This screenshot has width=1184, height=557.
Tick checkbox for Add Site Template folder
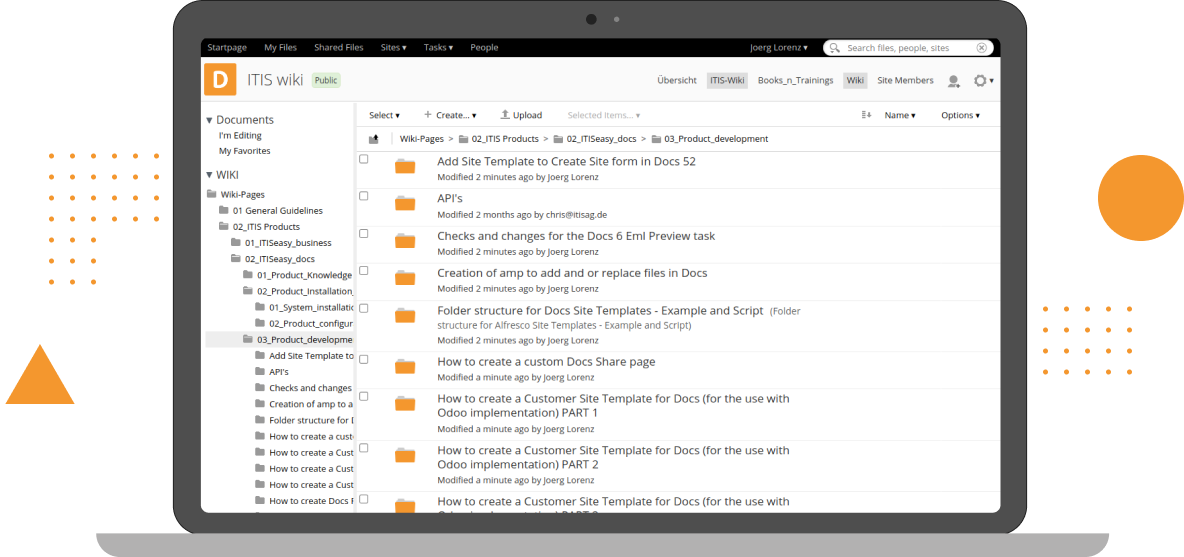point(364,159)
